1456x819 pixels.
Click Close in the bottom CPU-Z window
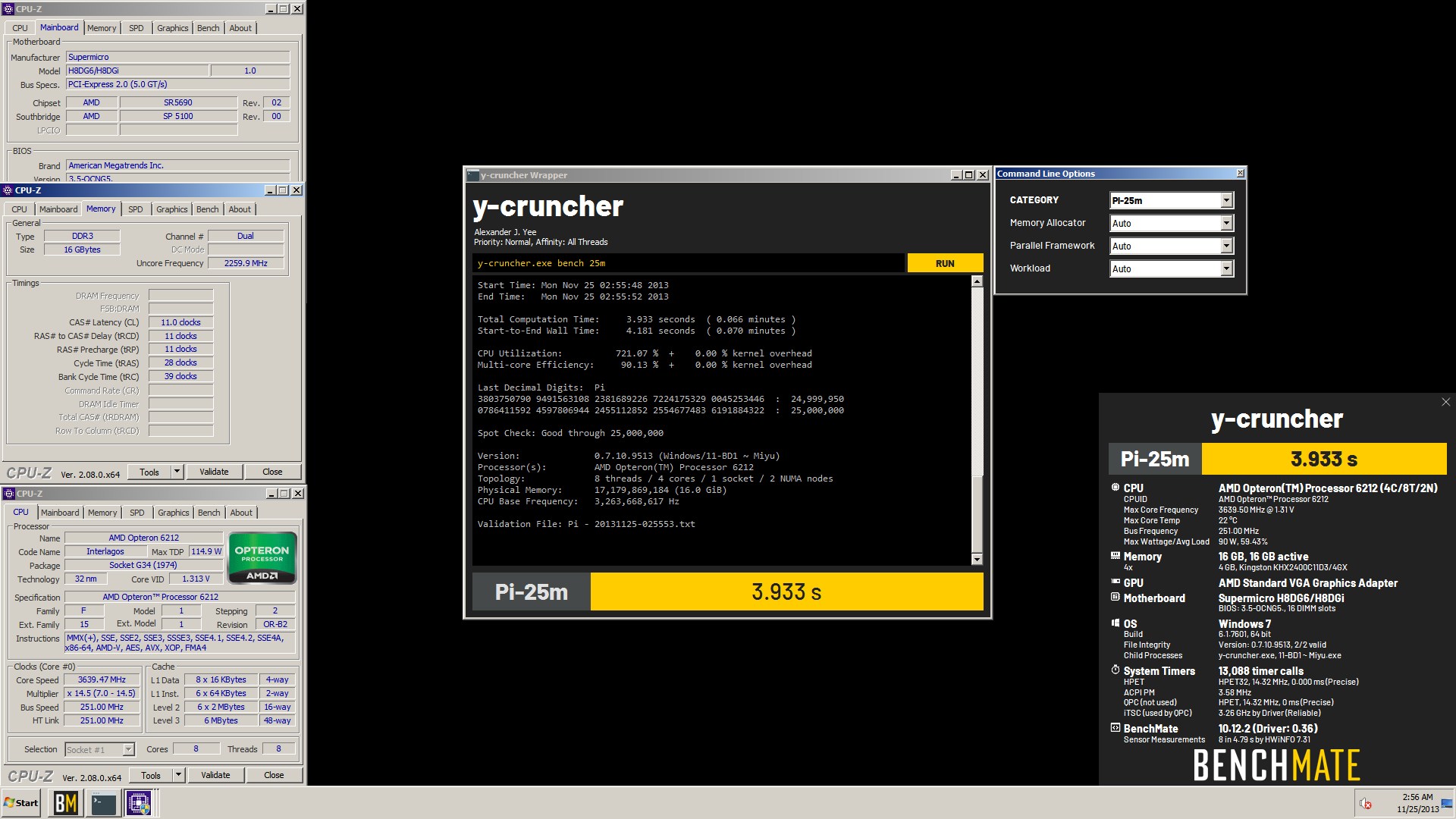tap(274, 775)
